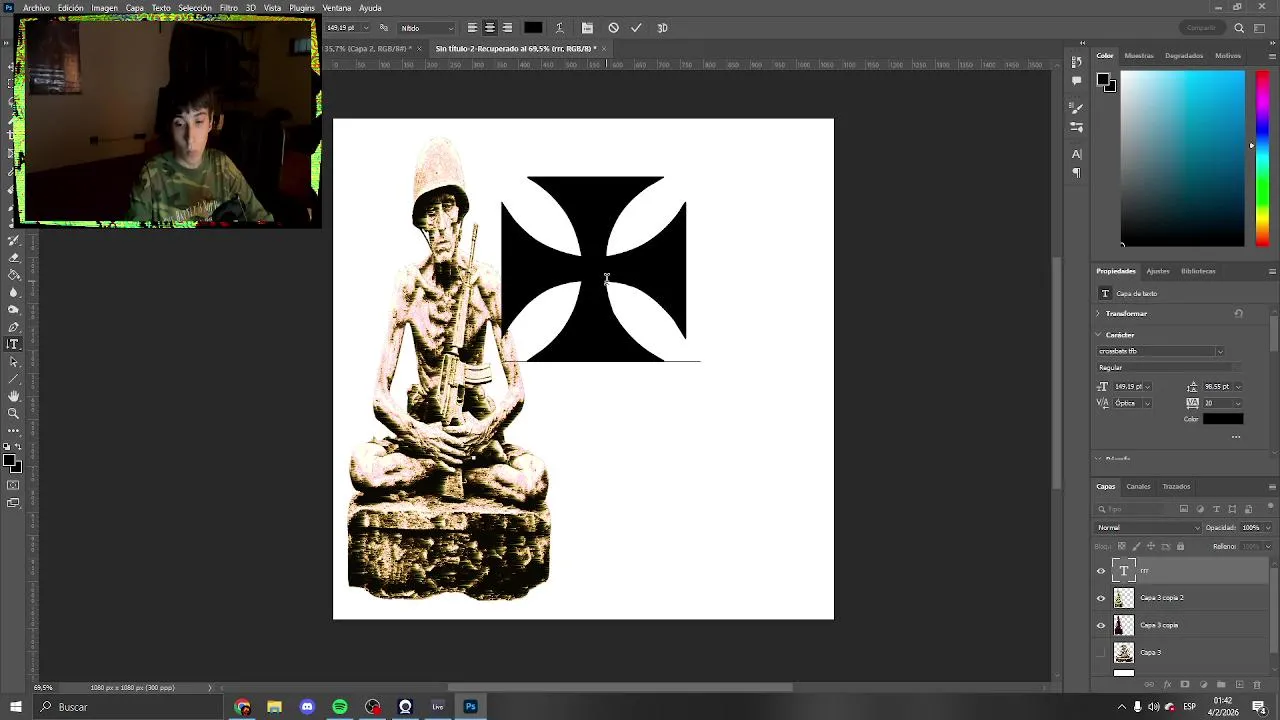This screenshot has height=720, width=1280.
Task: Select the Path Selection arrow tool
Action: 14,361
